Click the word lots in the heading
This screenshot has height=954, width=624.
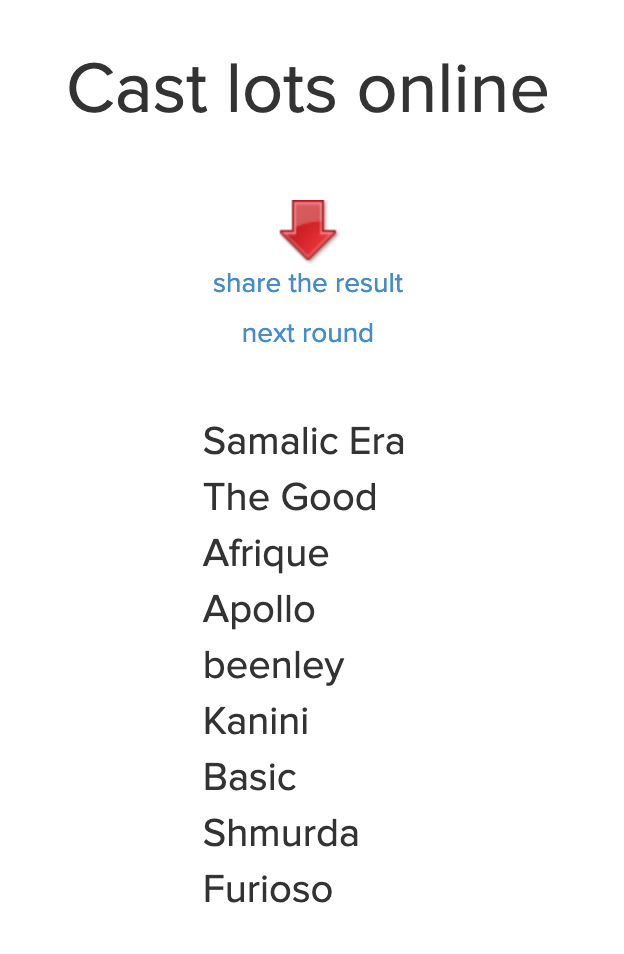tap(282, 89)
